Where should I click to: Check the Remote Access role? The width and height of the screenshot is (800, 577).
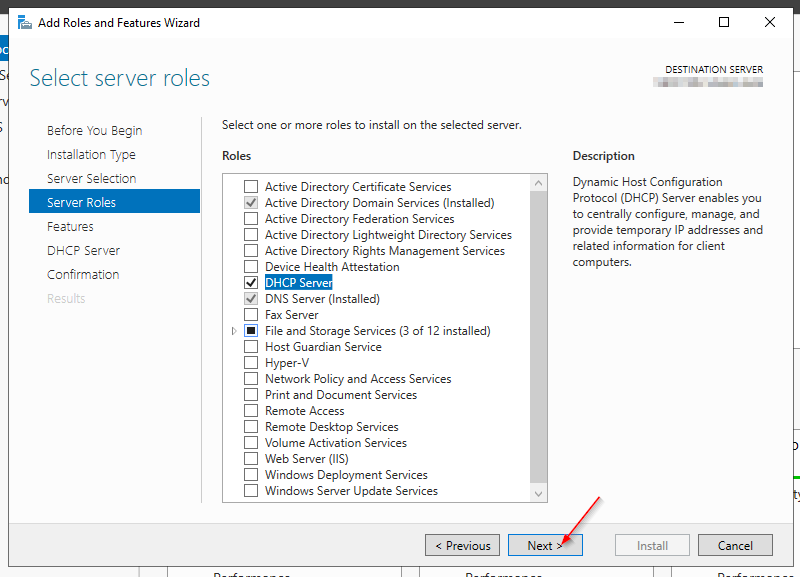(251, 411)
